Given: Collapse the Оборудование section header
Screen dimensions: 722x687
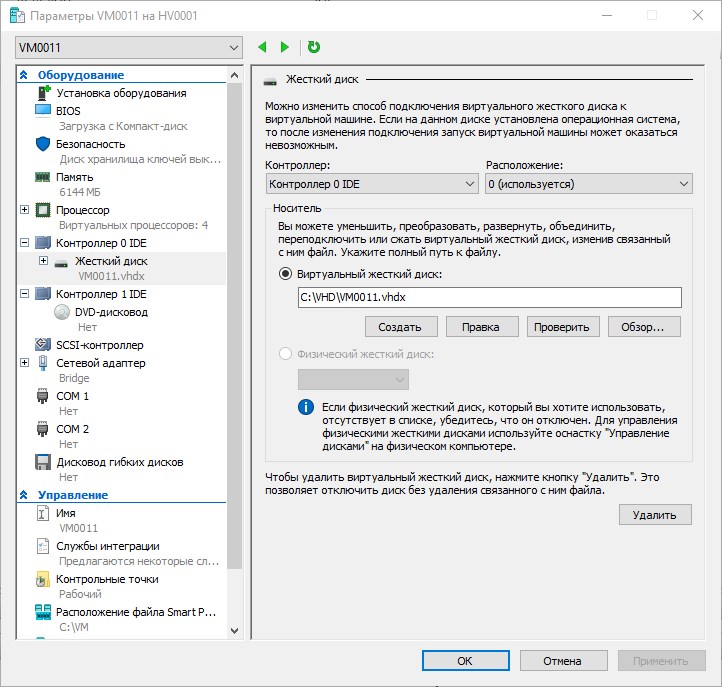Looking at the screenshot, I should [x=24, y=75].
